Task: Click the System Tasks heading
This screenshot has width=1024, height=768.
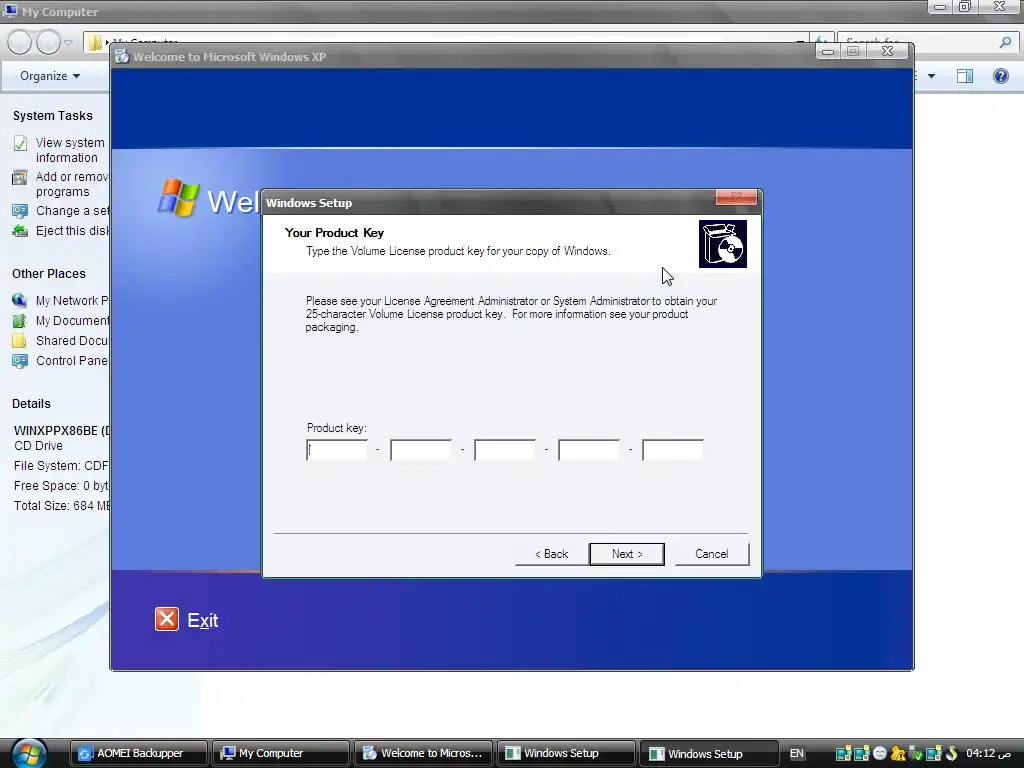Action: 52,116
